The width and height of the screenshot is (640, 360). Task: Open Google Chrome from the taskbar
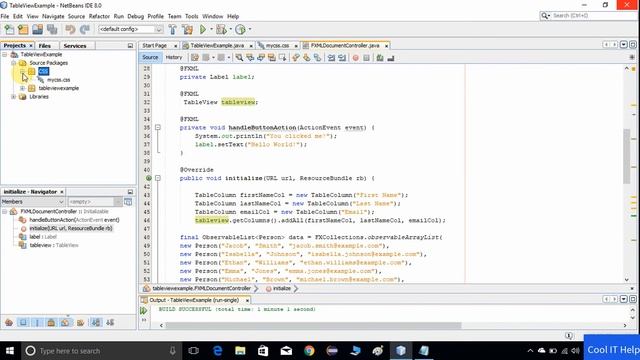click(309, 351)
